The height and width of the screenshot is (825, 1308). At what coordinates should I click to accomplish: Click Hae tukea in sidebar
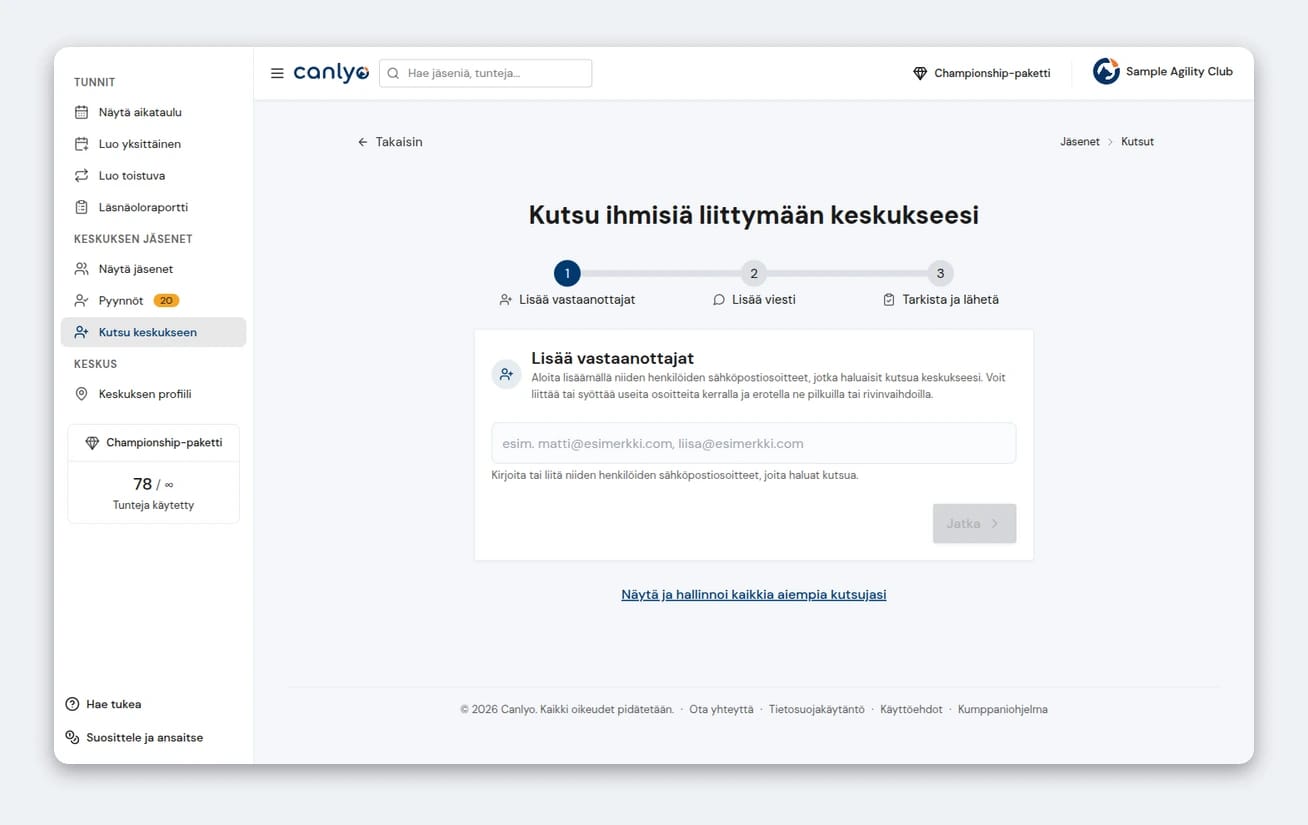(x=104, y=704)
